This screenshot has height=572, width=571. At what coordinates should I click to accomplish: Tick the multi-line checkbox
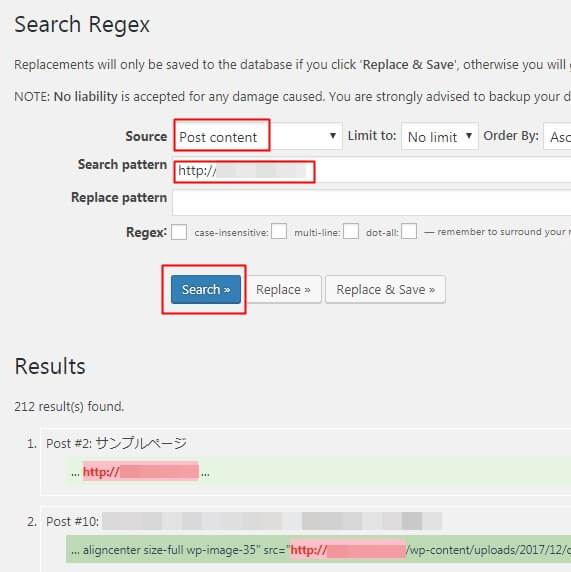[351, 231]
